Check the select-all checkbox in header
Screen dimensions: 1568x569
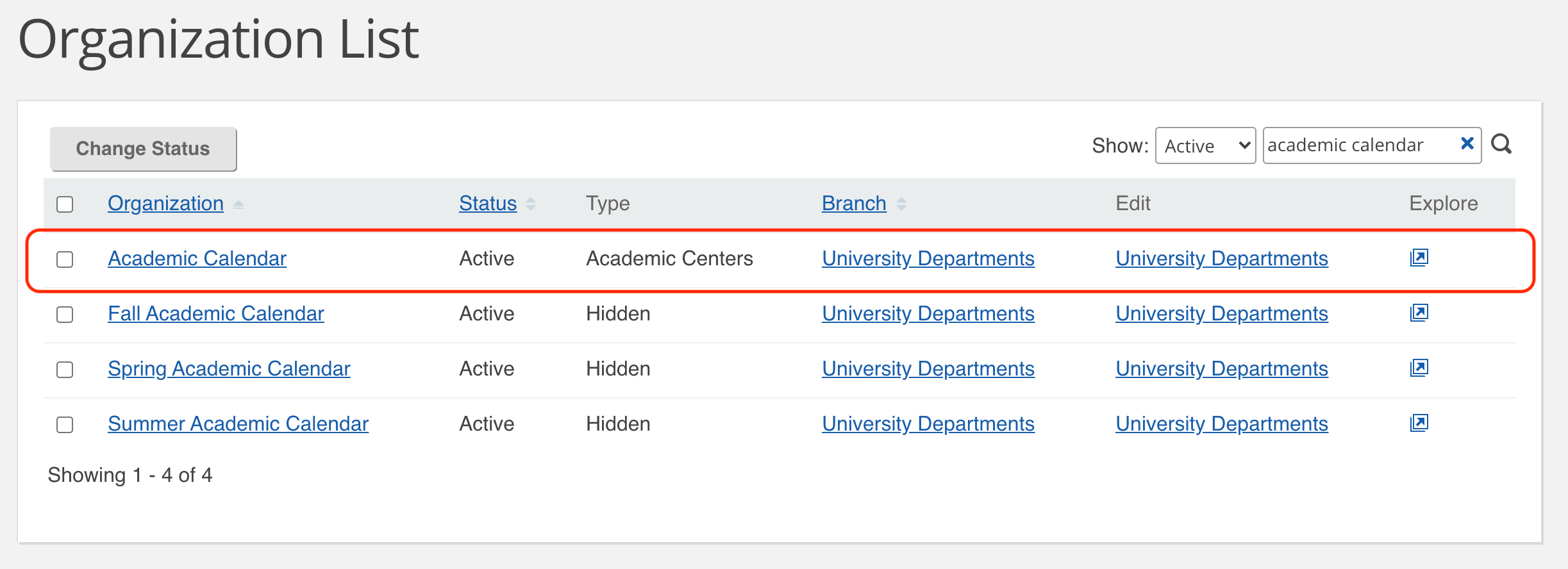[x=65, y=204]
